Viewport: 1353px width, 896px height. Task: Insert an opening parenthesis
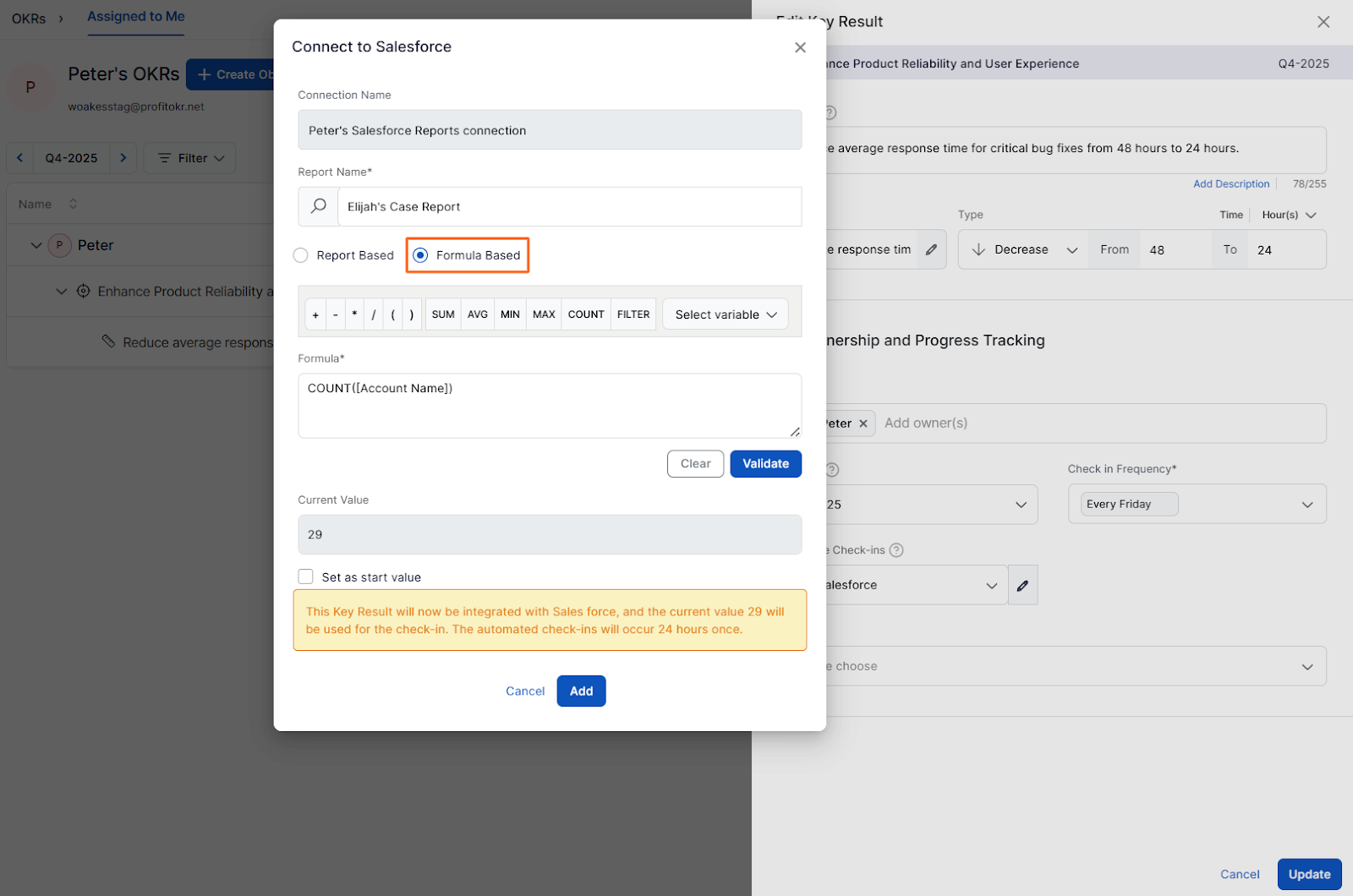(x=392, y=314)
